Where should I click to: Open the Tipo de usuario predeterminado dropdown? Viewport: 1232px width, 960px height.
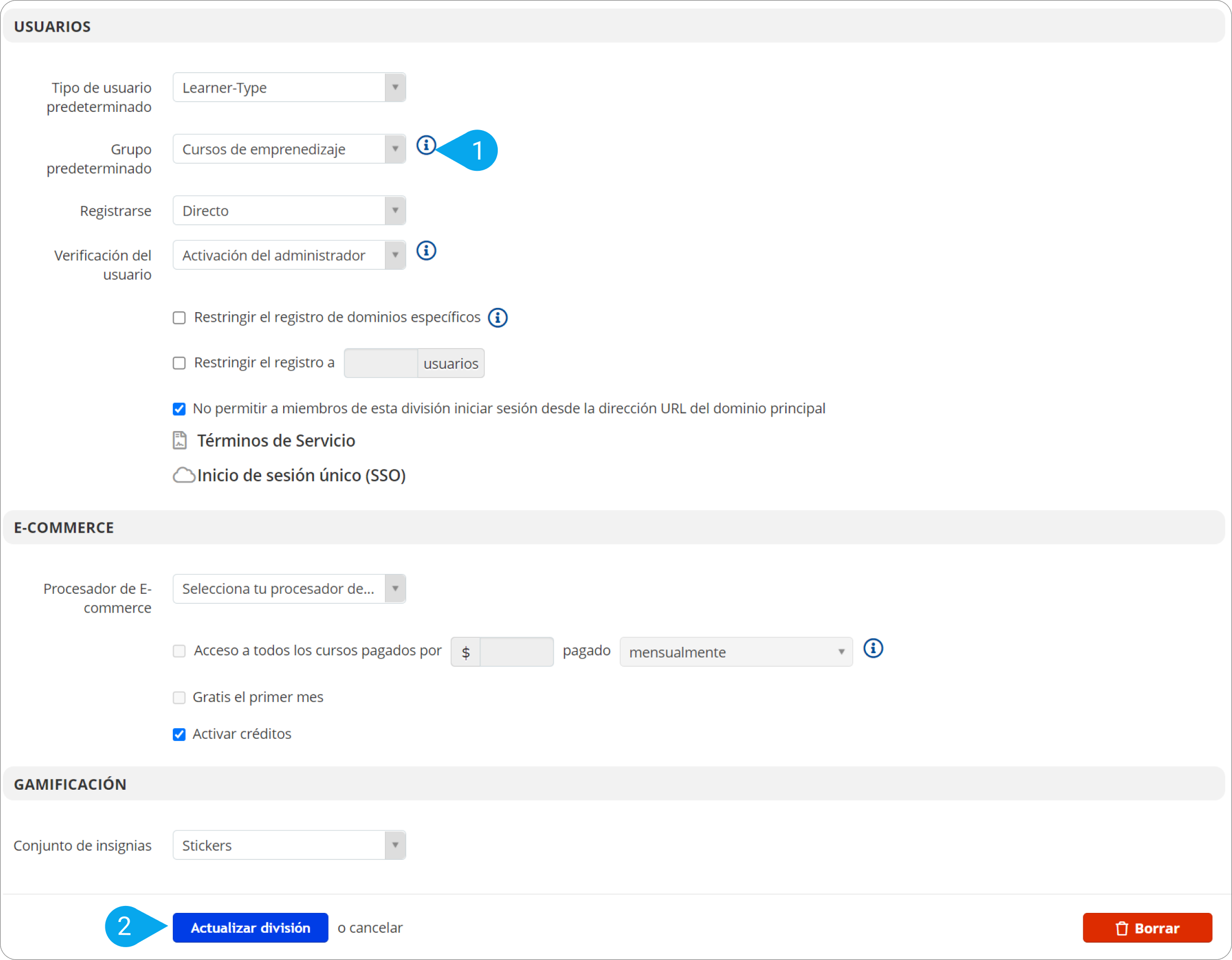click(289, 87)
